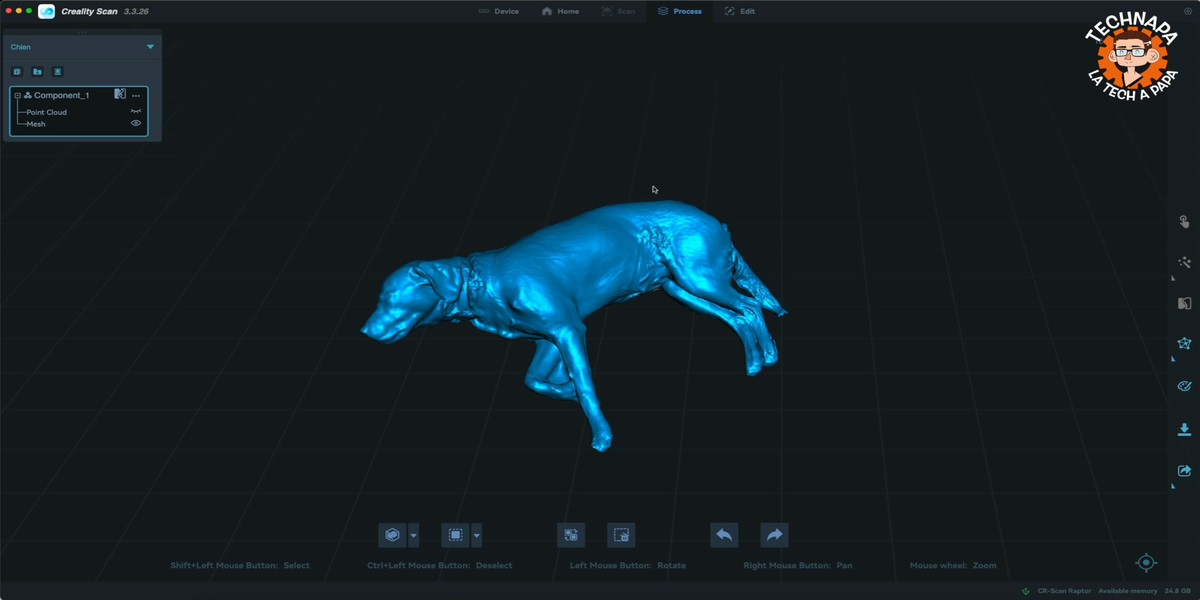The height and width of the screenshot is (600, 1200).
Task: Hide the Mesh with its eye toggle
Action: (x=136, y=123)
